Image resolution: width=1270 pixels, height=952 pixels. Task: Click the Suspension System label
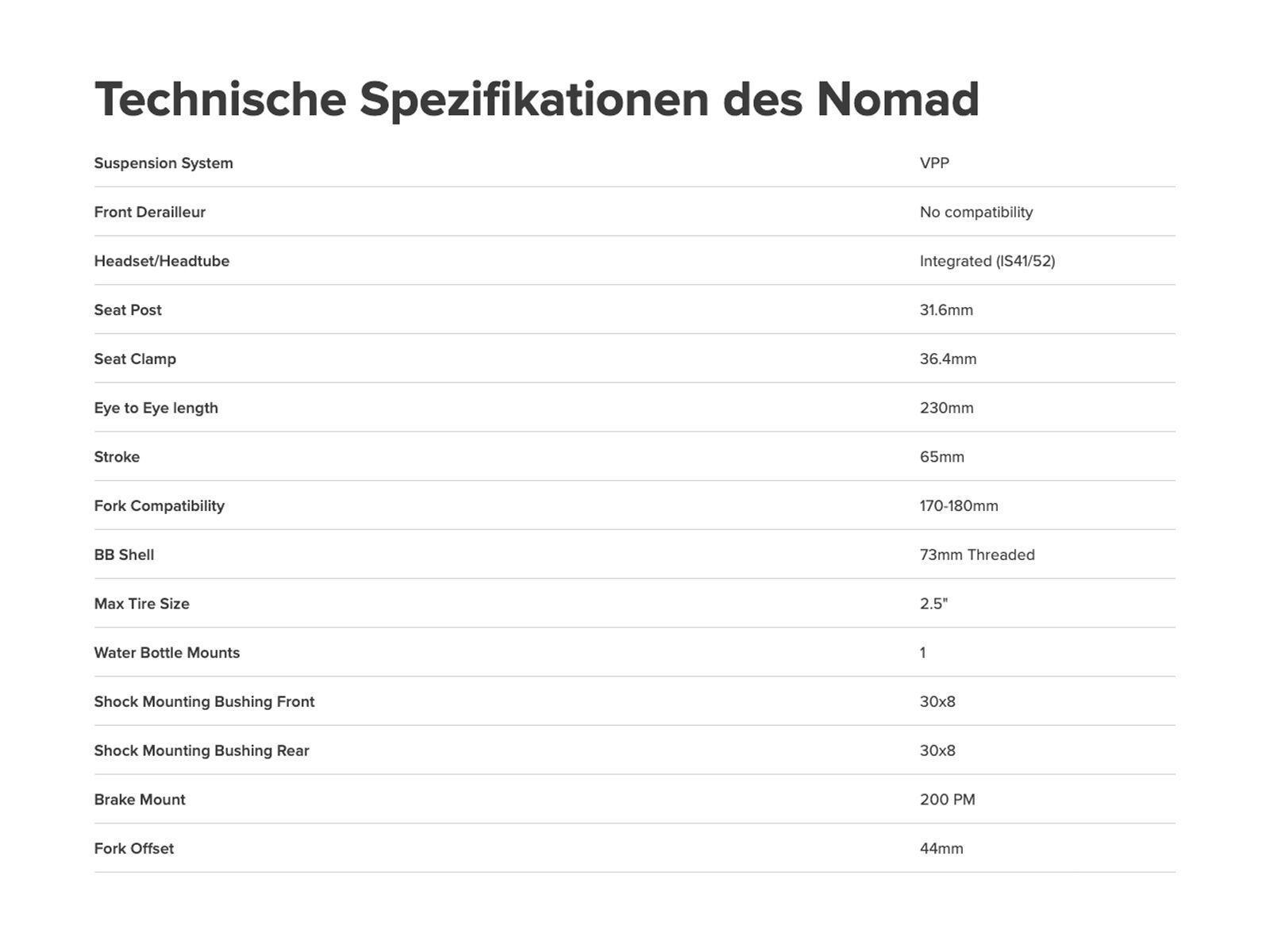[164, 163]
